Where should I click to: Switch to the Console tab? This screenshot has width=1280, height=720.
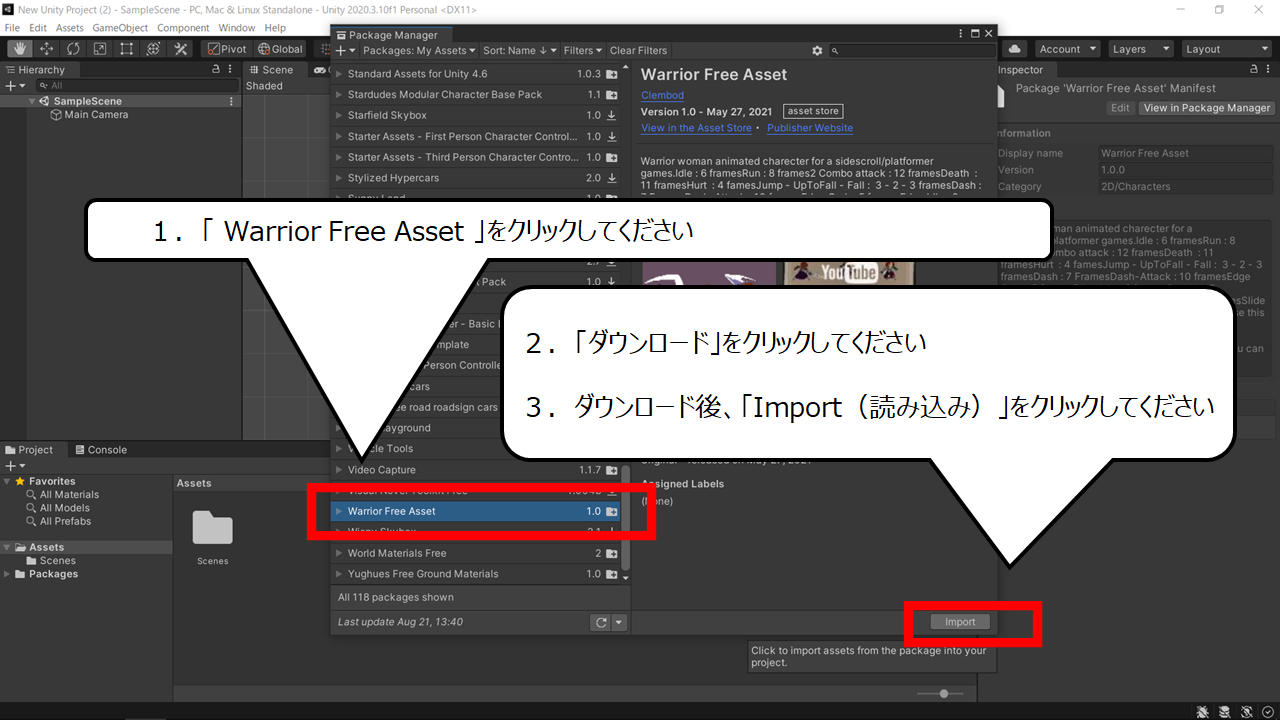(100, 450)
